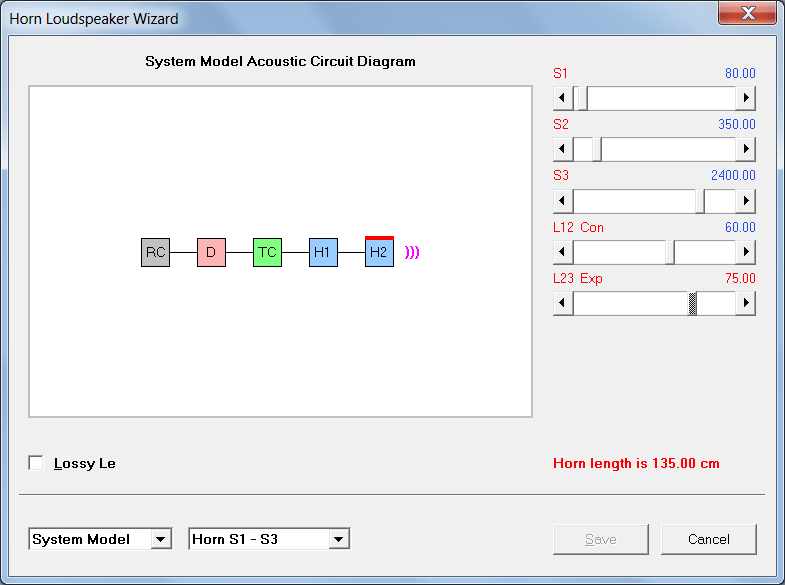Decrease S1 with left arrow
The height and width of the screenshot is (585, 785).
[x=563, y=98]
